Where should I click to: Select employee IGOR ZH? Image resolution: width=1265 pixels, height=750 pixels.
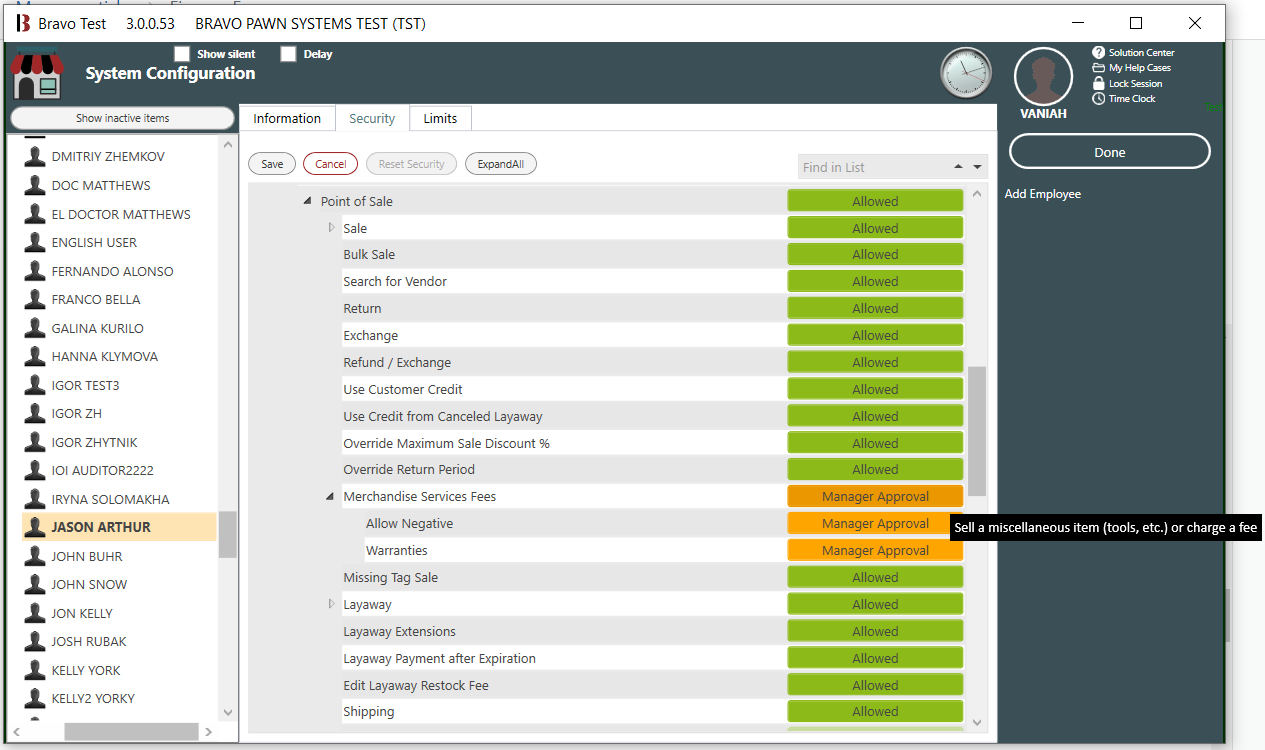76,414
